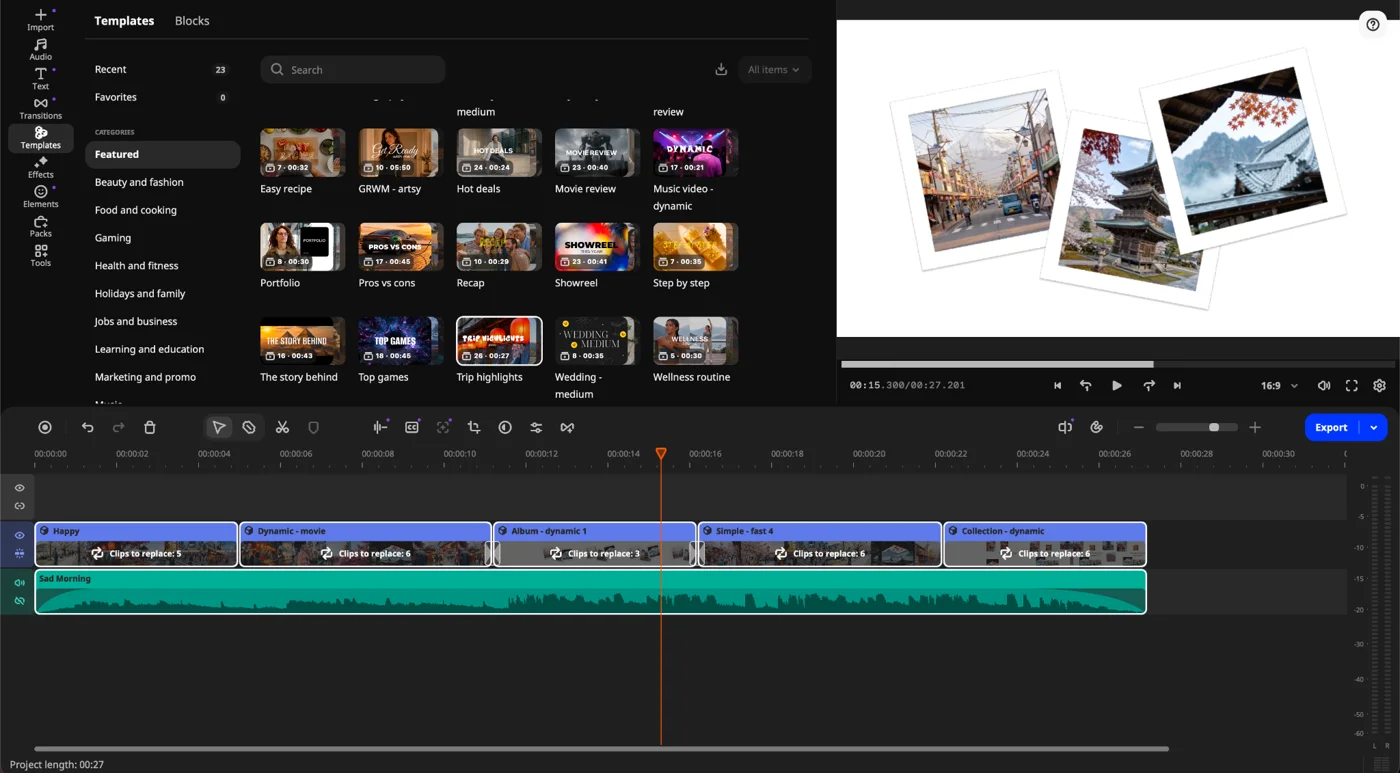Click the redo arrow in the timeline toolbar
Viewport: 1400px width, 773px height.
pos(118,428)
